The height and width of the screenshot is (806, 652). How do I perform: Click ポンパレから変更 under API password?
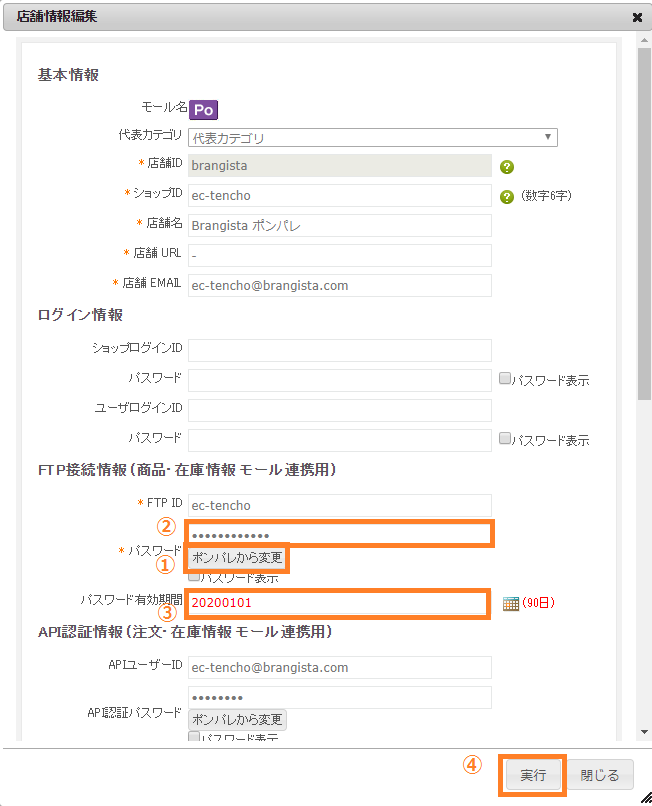(x=237, y=720)
